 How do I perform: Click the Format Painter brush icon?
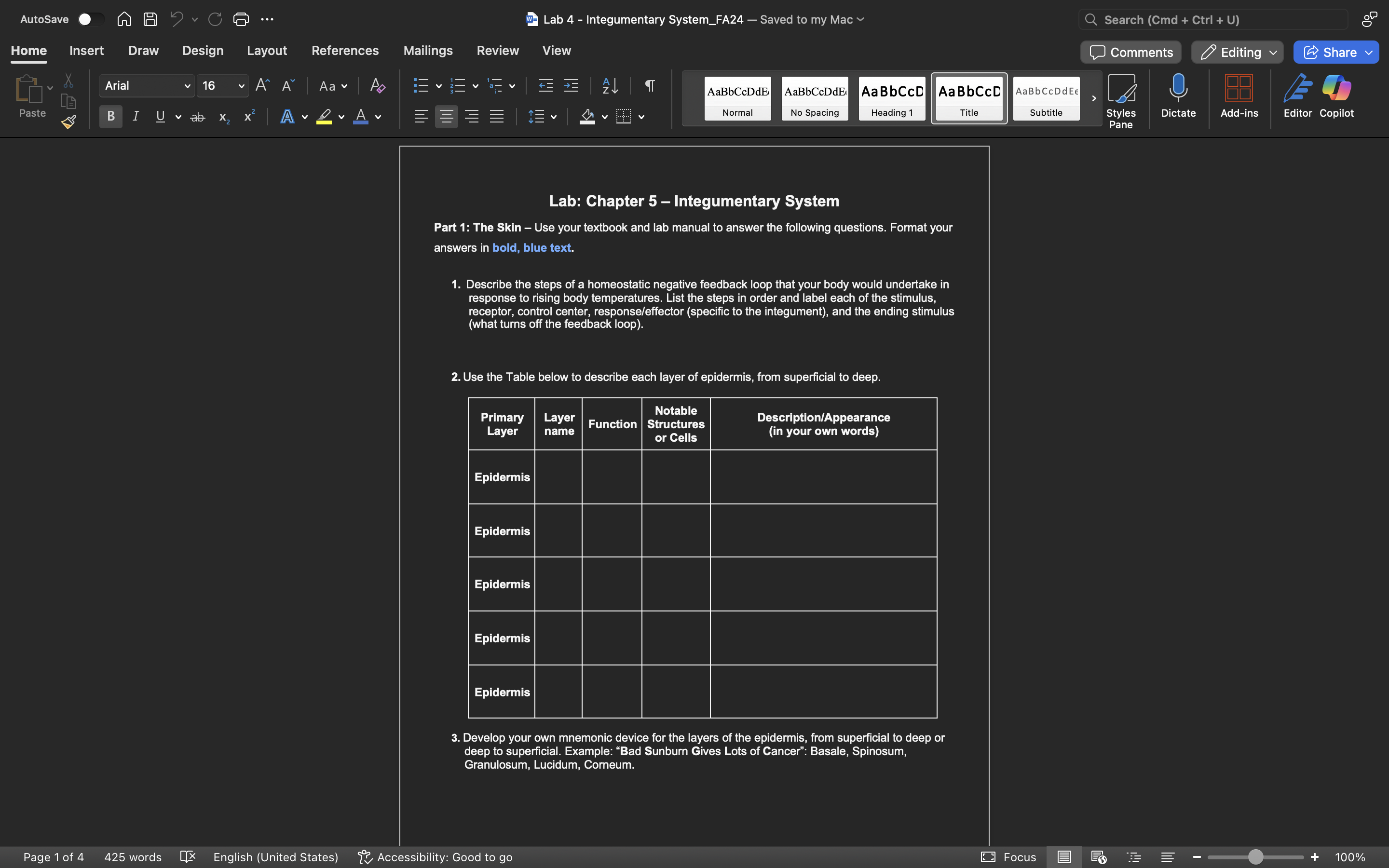69,122
